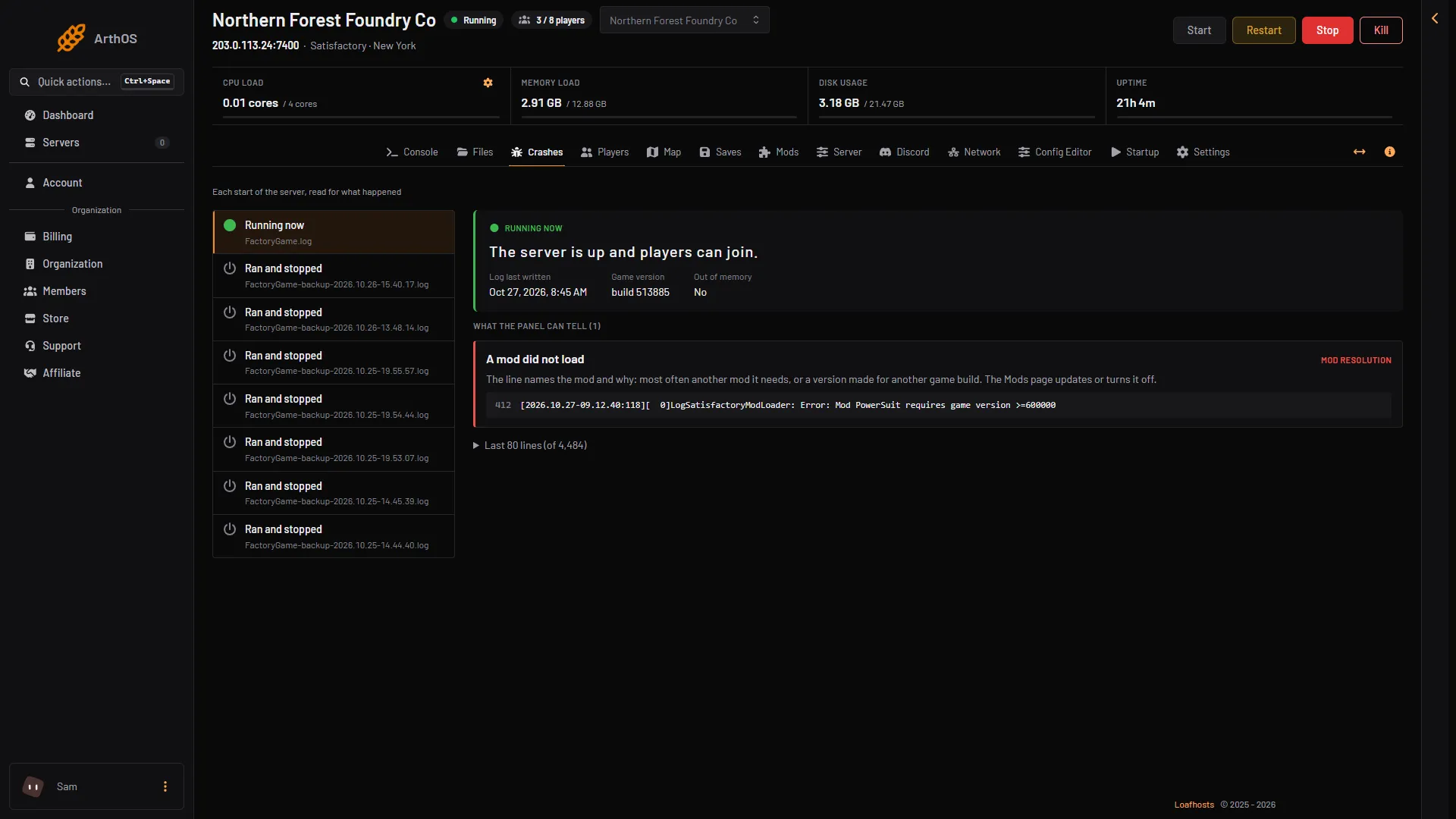Click Sam's avatar picture

click(x=33, y=786)
